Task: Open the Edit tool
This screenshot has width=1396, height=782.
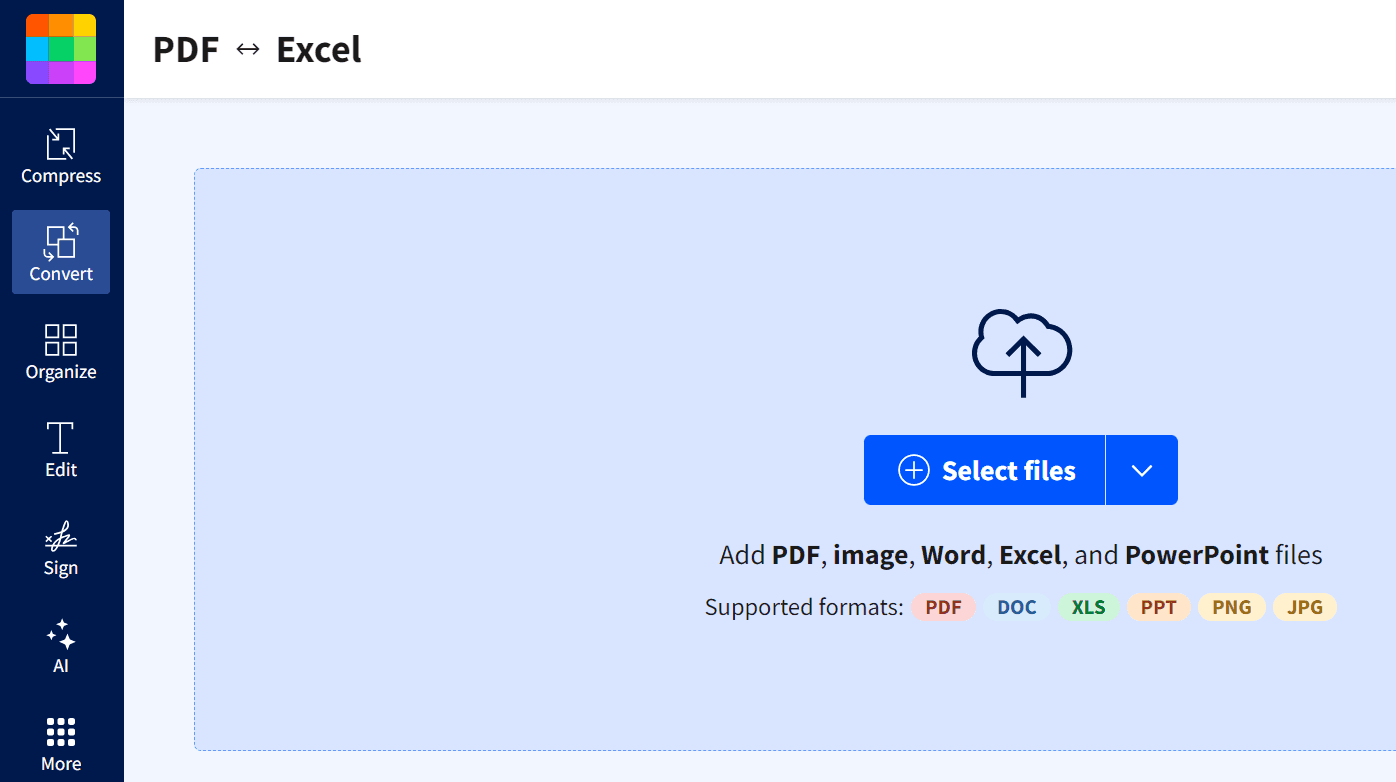Action: pyautogui.click(x=61, y=450)
